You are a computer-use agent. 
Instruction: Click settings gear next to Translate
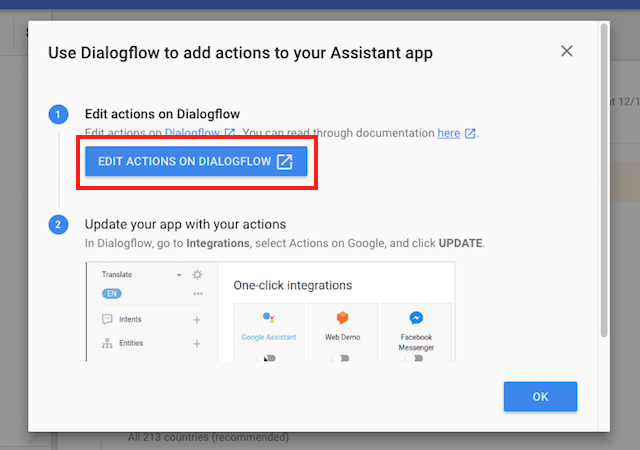click(x=197, y=274)
